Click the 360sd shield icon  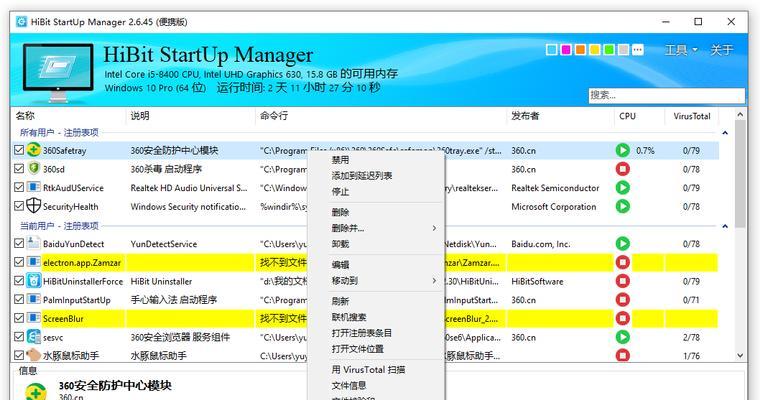[x=33, y=168]
